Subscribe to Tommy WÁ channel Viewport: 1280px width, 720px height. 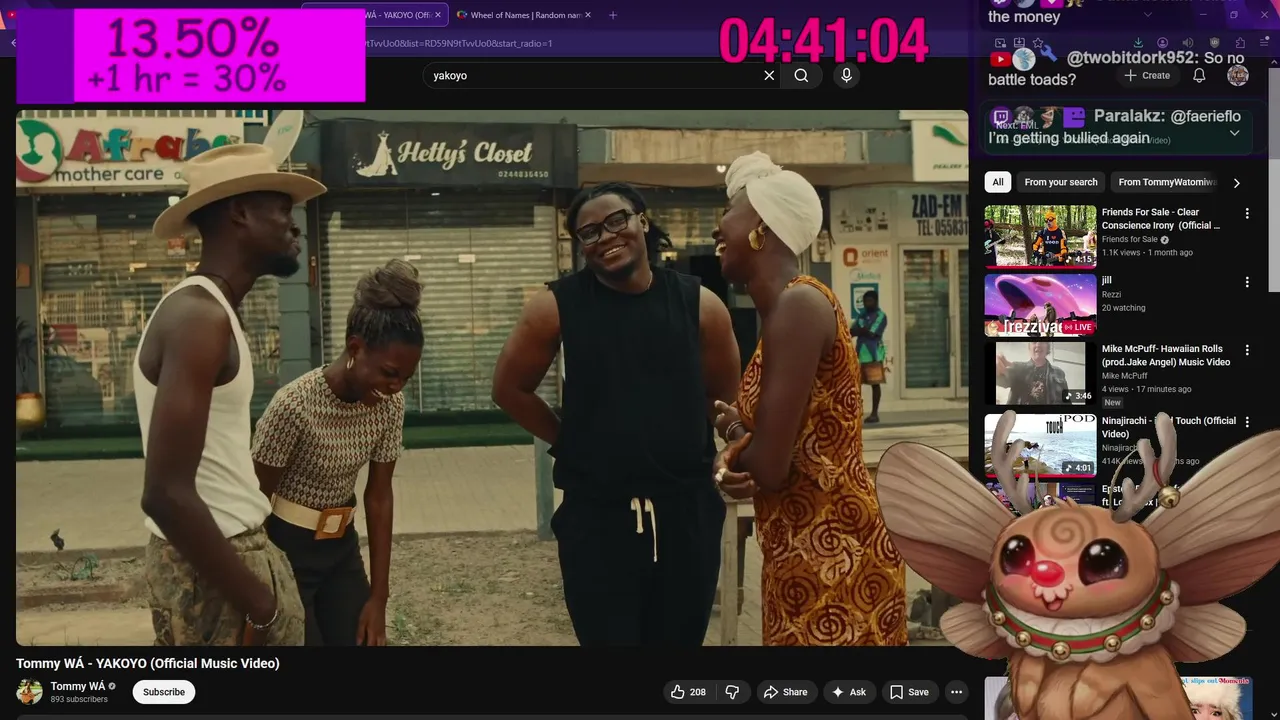click(x=164, y=692)
